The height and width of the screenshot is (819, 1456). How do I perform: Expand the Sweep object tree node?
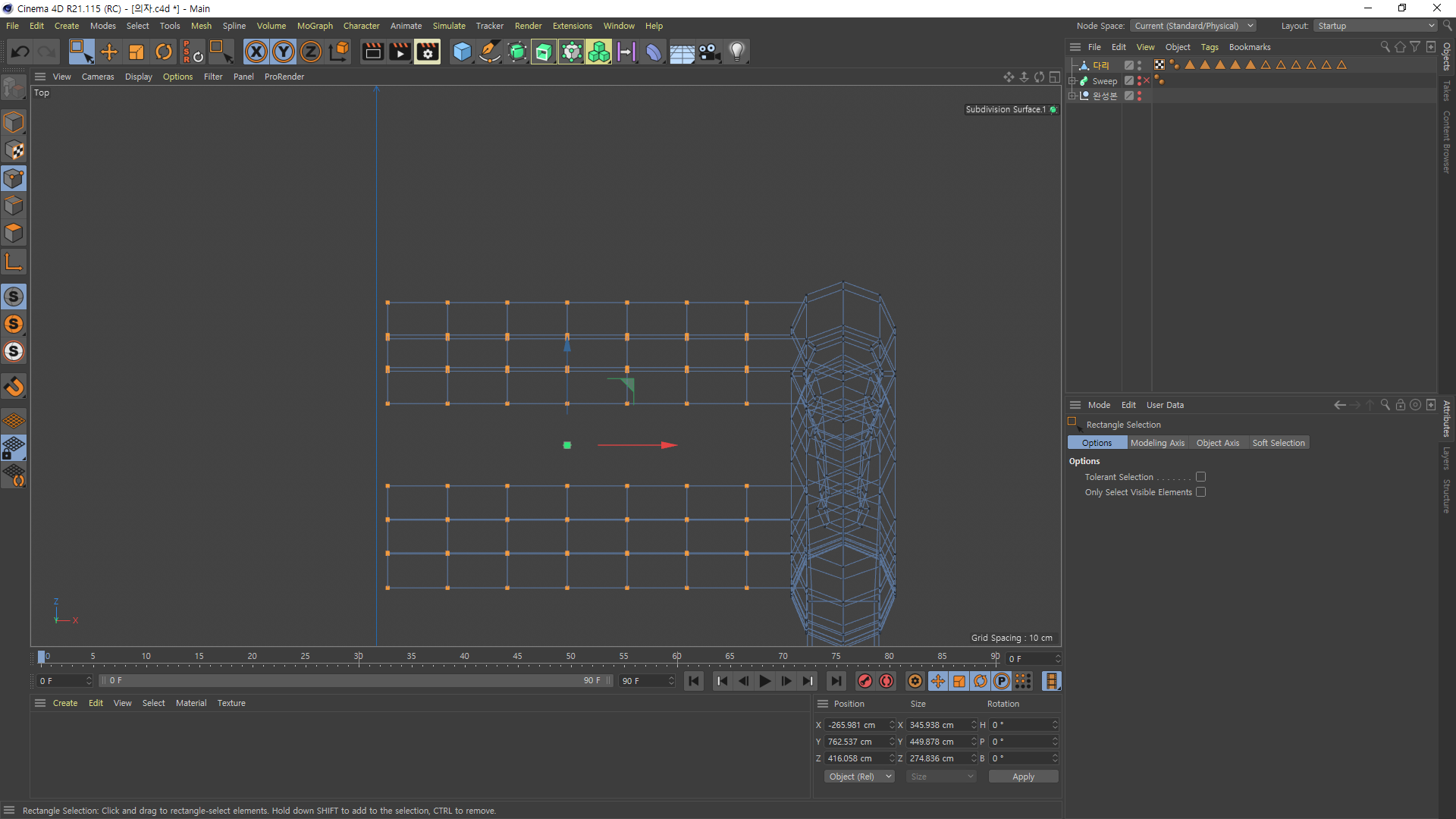pyautogui.click(x=1072, y=81)
